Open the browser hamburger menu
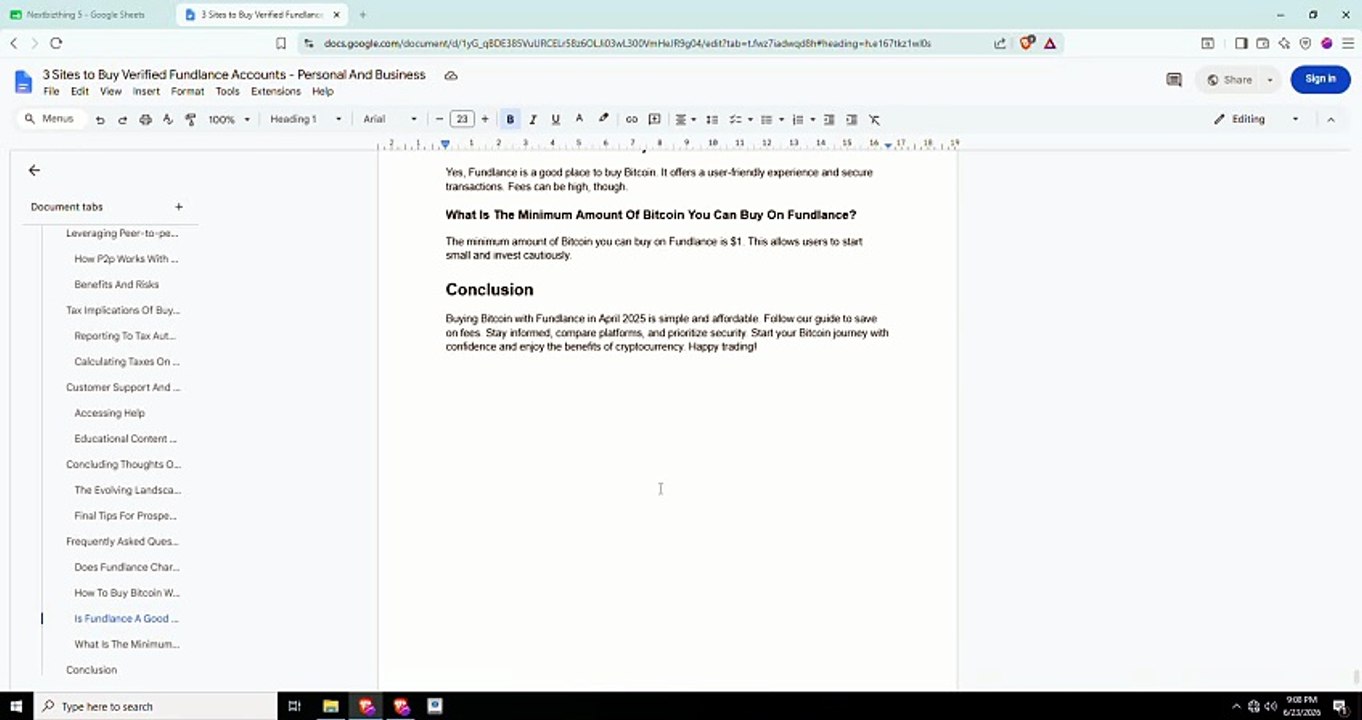Image resolution: width=1362 pixels, height=720 pixels. click(1347, 43)
